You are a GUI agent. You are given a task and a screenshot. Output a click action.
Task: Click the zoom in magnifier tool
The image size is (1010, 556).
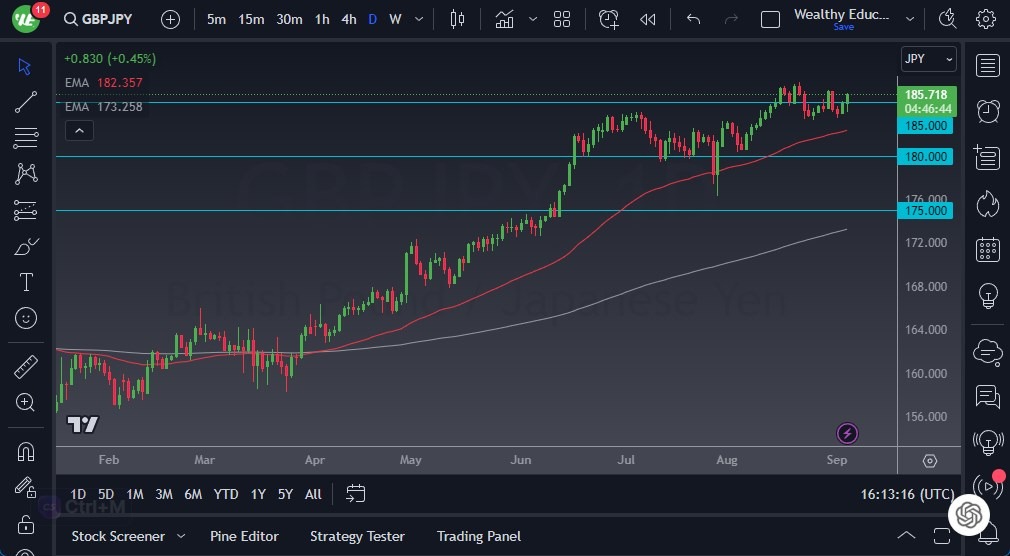click(26, 402)
